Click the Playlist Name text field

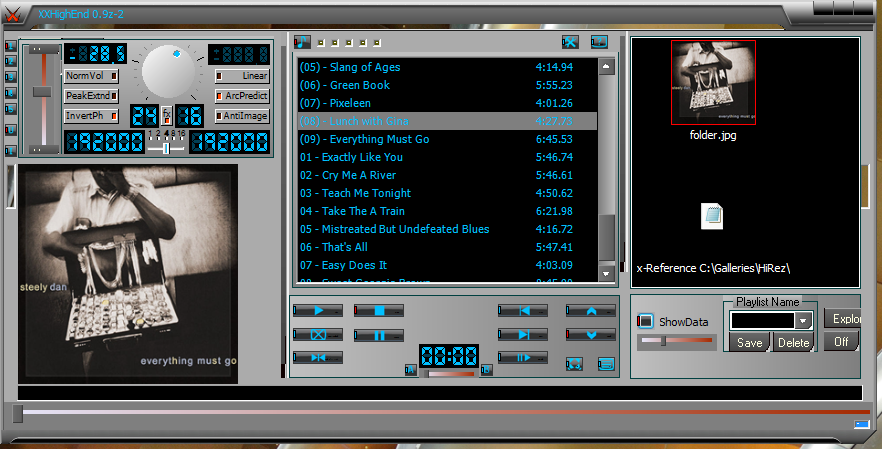tap(762, 321)
